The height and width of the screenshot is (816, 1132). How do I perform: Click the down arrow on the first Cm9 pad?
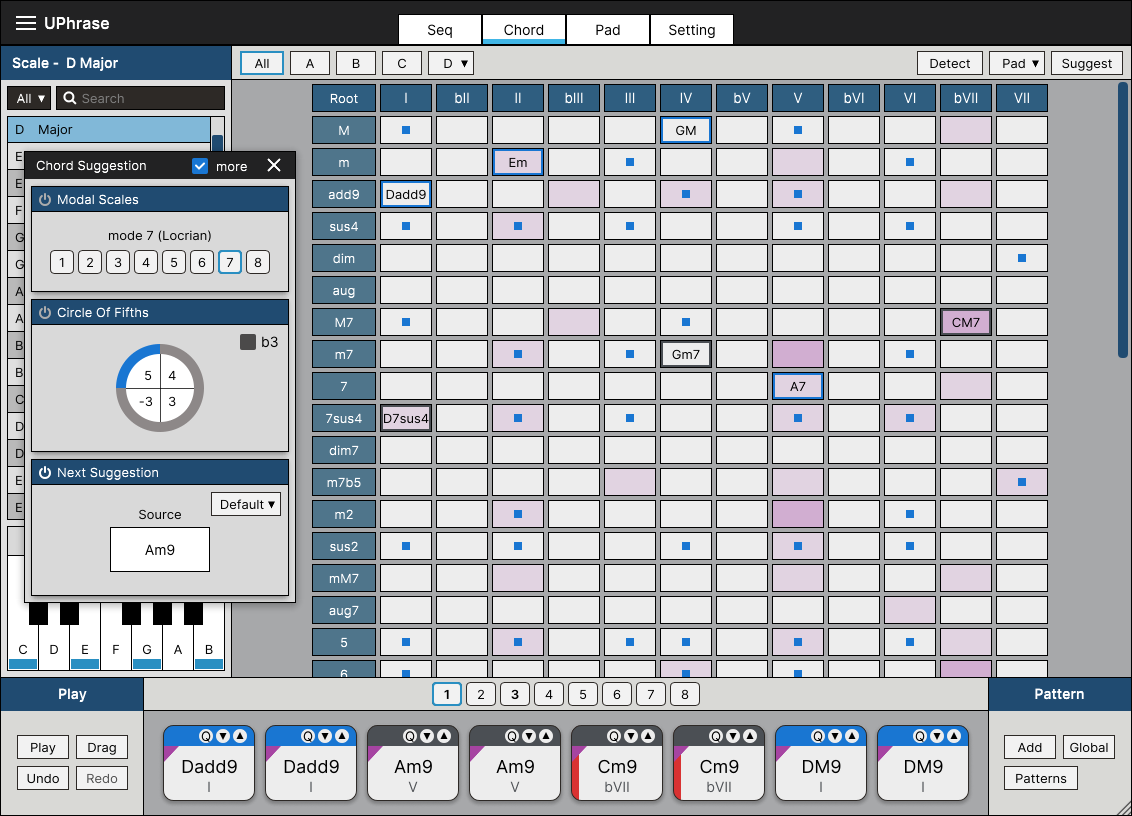point(631,736)
